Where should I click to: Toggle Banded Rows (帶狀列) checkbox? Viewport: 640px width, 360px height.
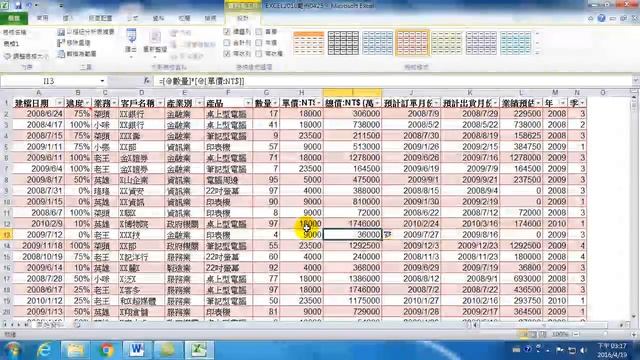227,53
